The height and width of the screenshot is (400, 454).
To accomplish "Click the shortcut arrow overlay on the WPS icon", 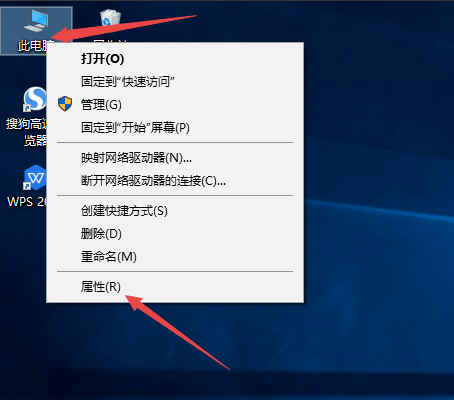I will tap(26, 186).
